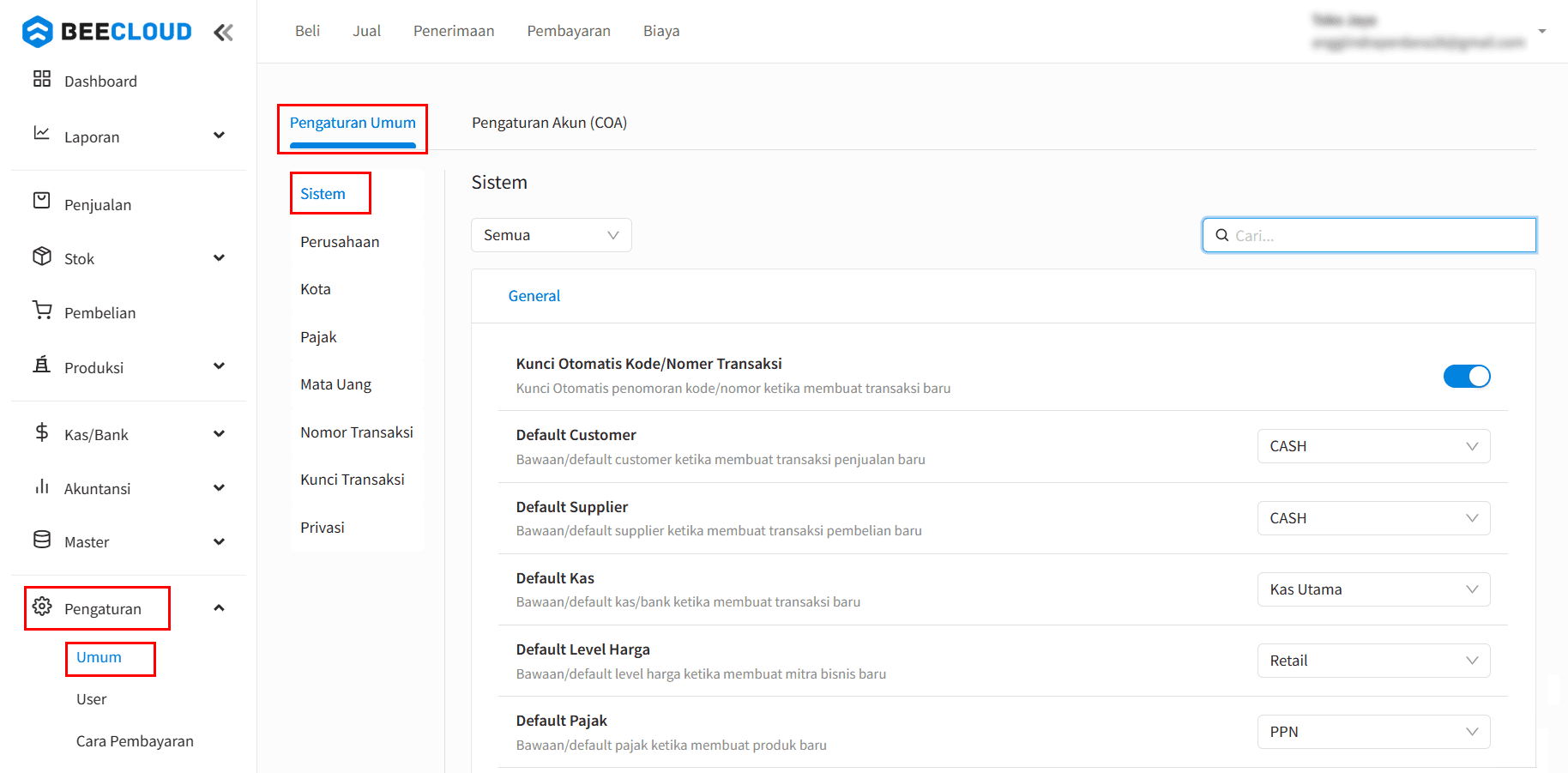1568x773 pixels.
Task: Click the Produksi factory icon
Action: point(42,365)
